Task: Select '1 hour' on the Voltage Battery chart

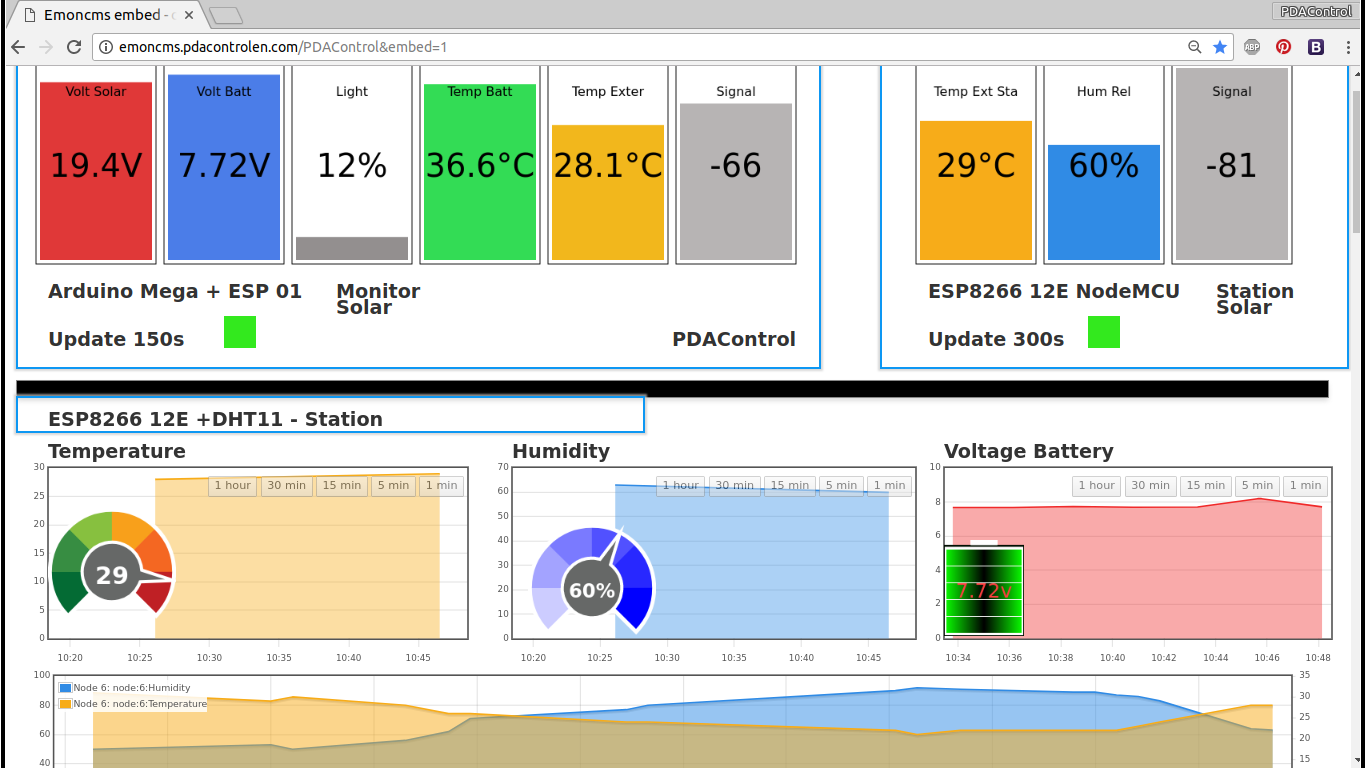Action: [x=1097, y=486]
